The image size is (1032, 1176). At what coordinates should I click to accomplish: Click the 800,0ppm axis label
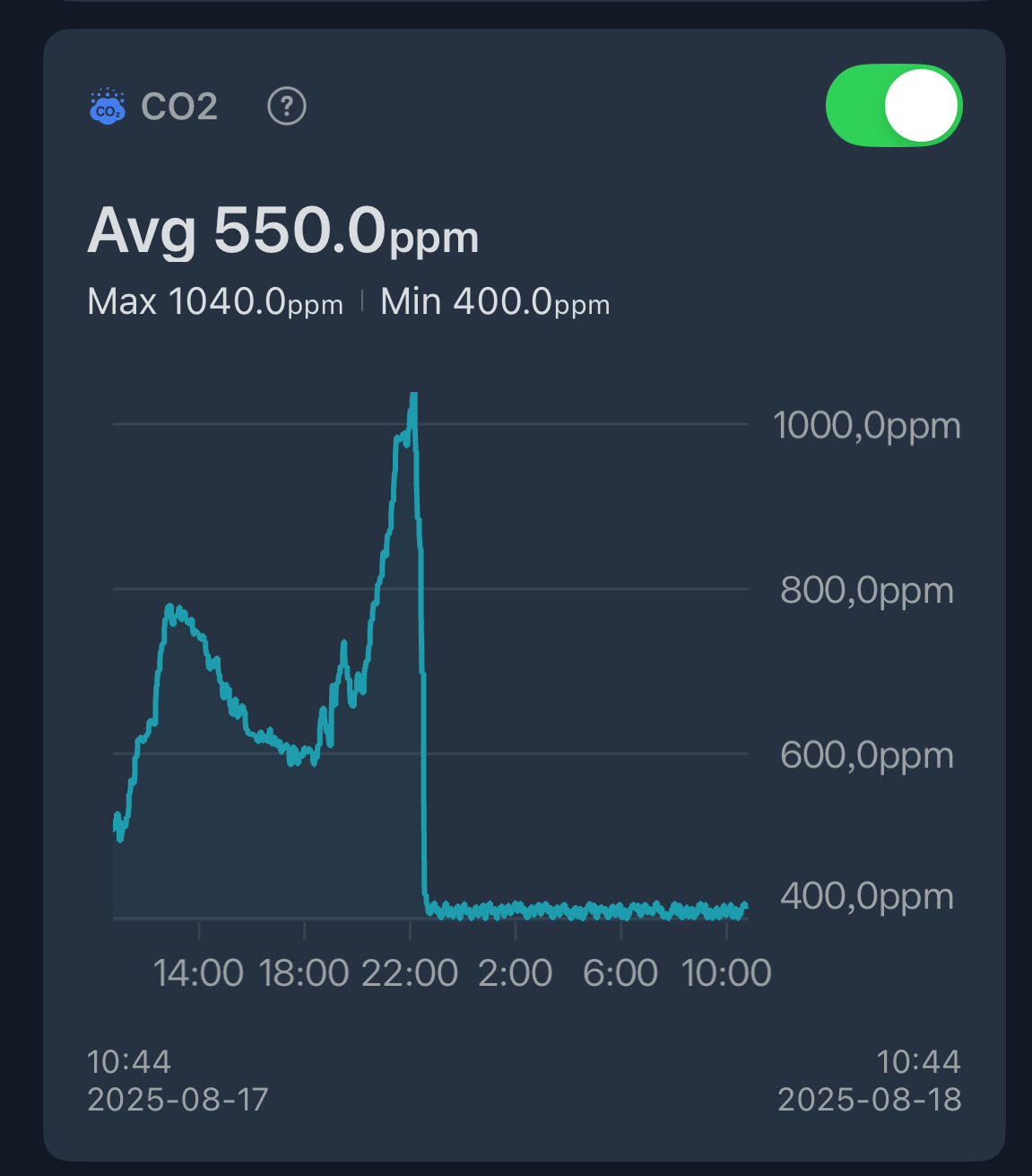pyautogui.click(x=866, y=590)
